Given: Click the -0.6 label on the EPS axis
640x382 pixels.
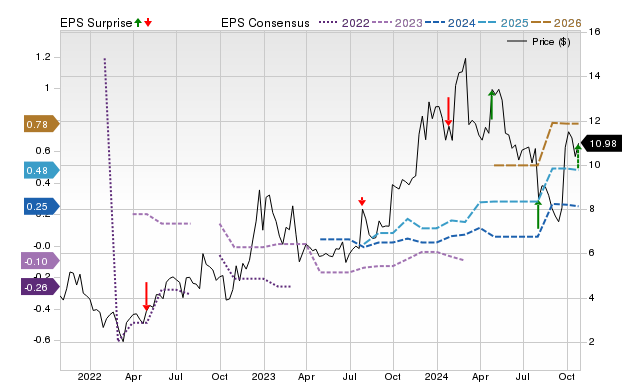Looking at the screenshot, I should tap(42, 340).
